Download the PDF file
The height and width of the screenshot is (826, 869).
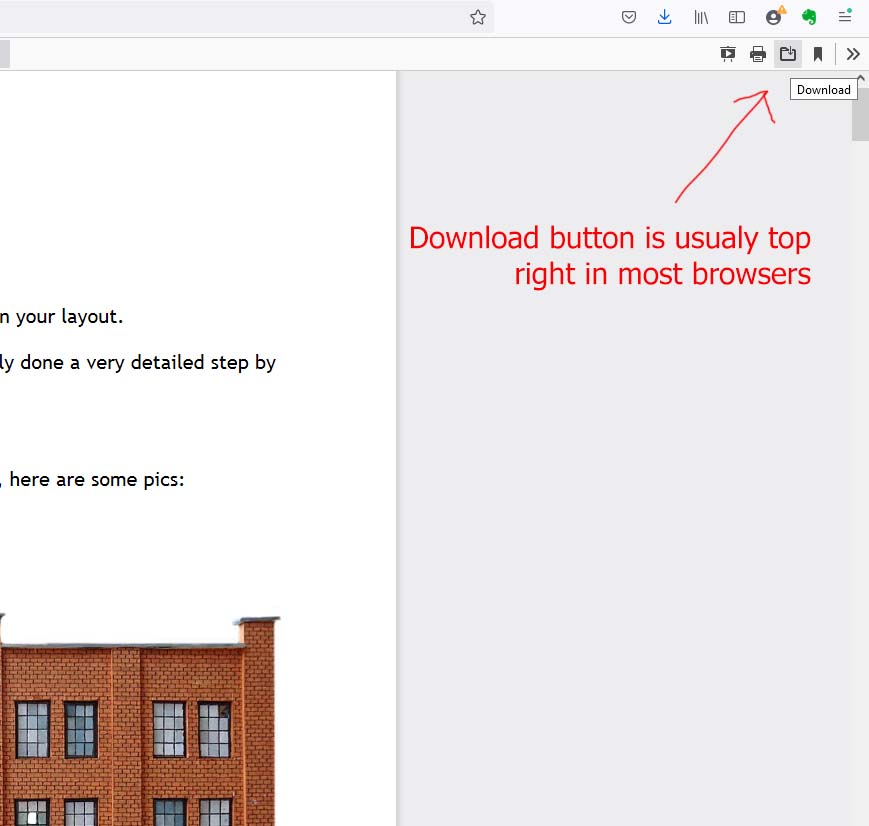pos(788,54)
